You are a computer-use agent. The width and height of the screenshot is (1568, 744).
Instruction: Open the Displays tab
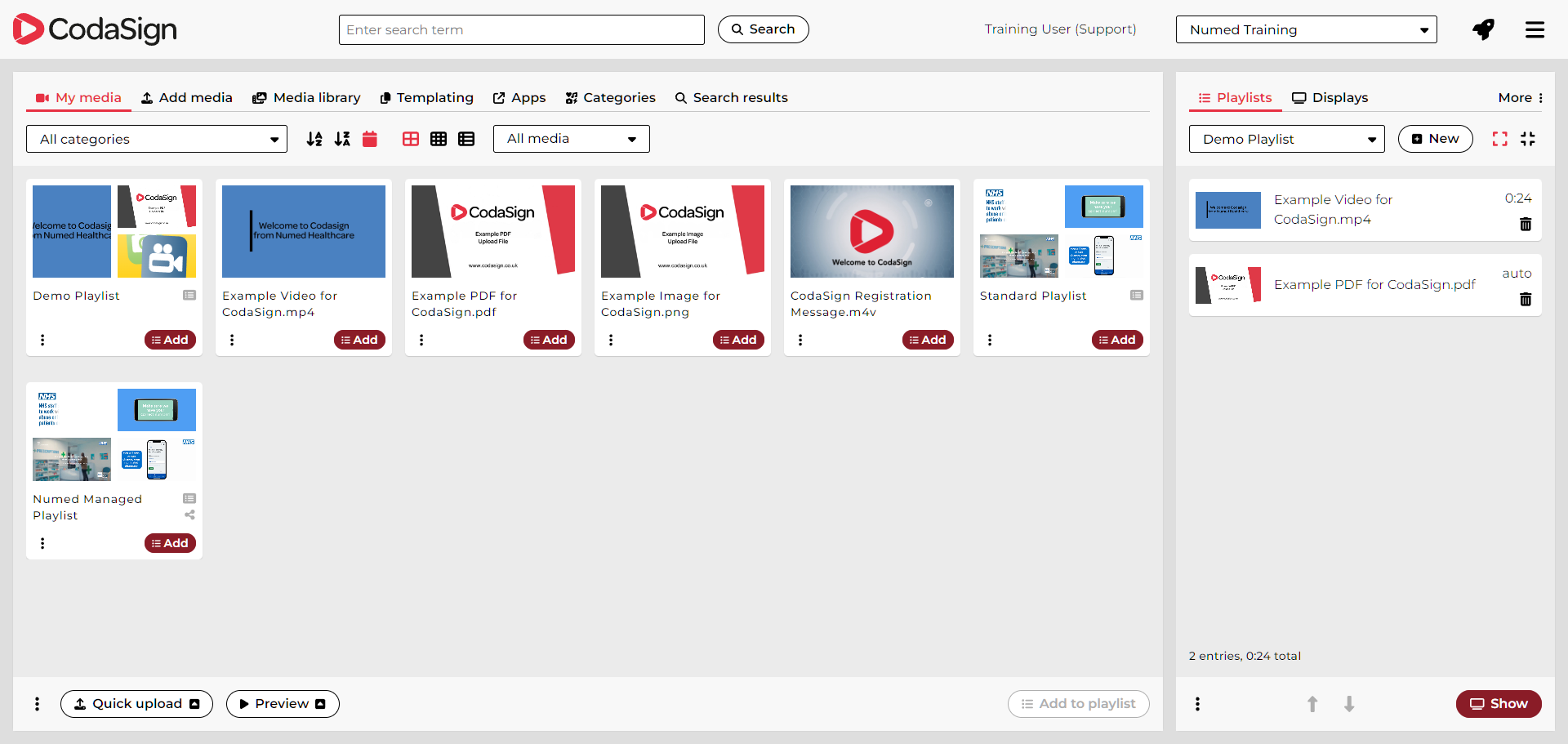point(1330,98)
